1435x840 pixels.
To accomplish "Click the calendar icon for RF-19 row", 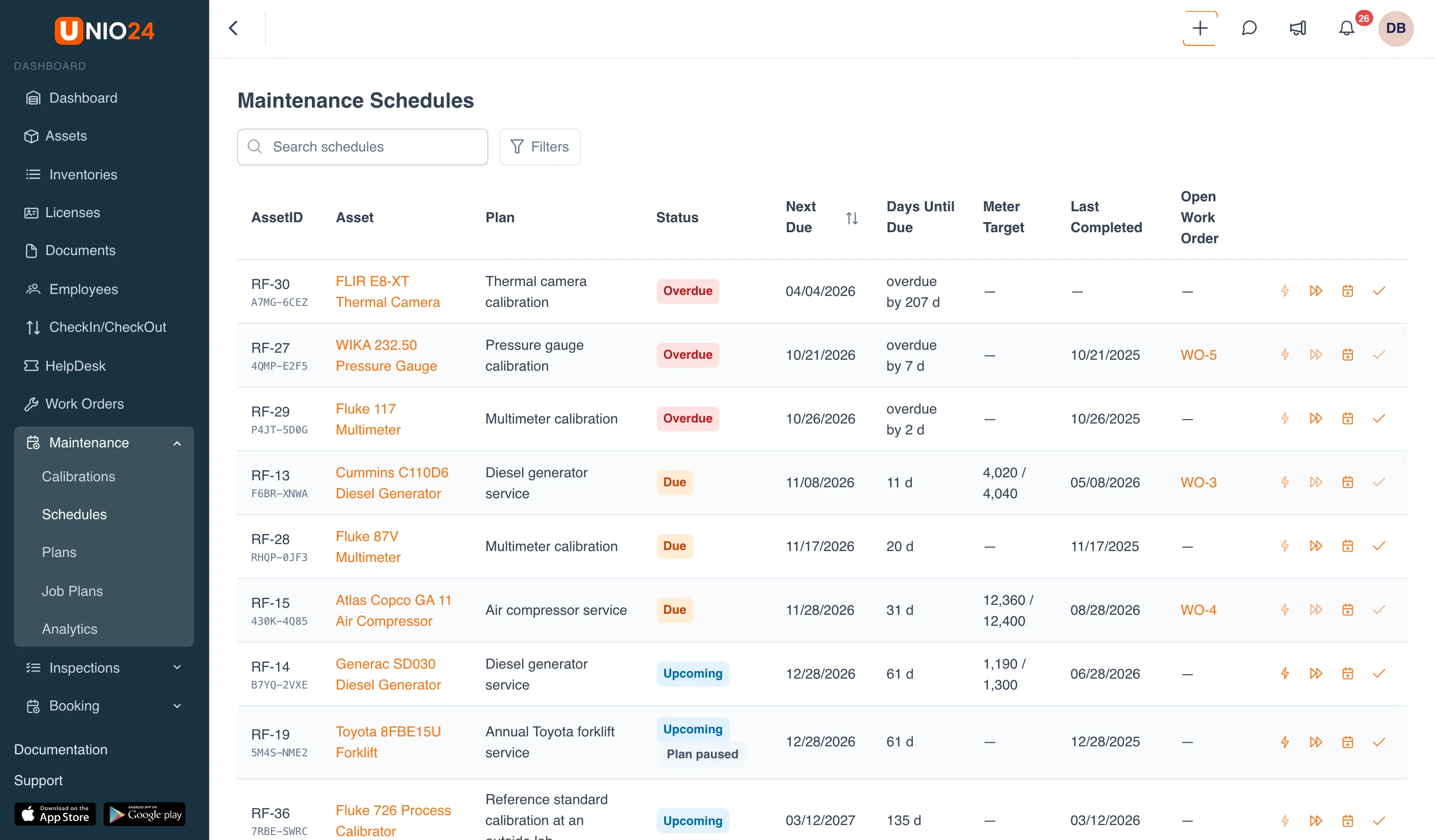I will 1347,742.
